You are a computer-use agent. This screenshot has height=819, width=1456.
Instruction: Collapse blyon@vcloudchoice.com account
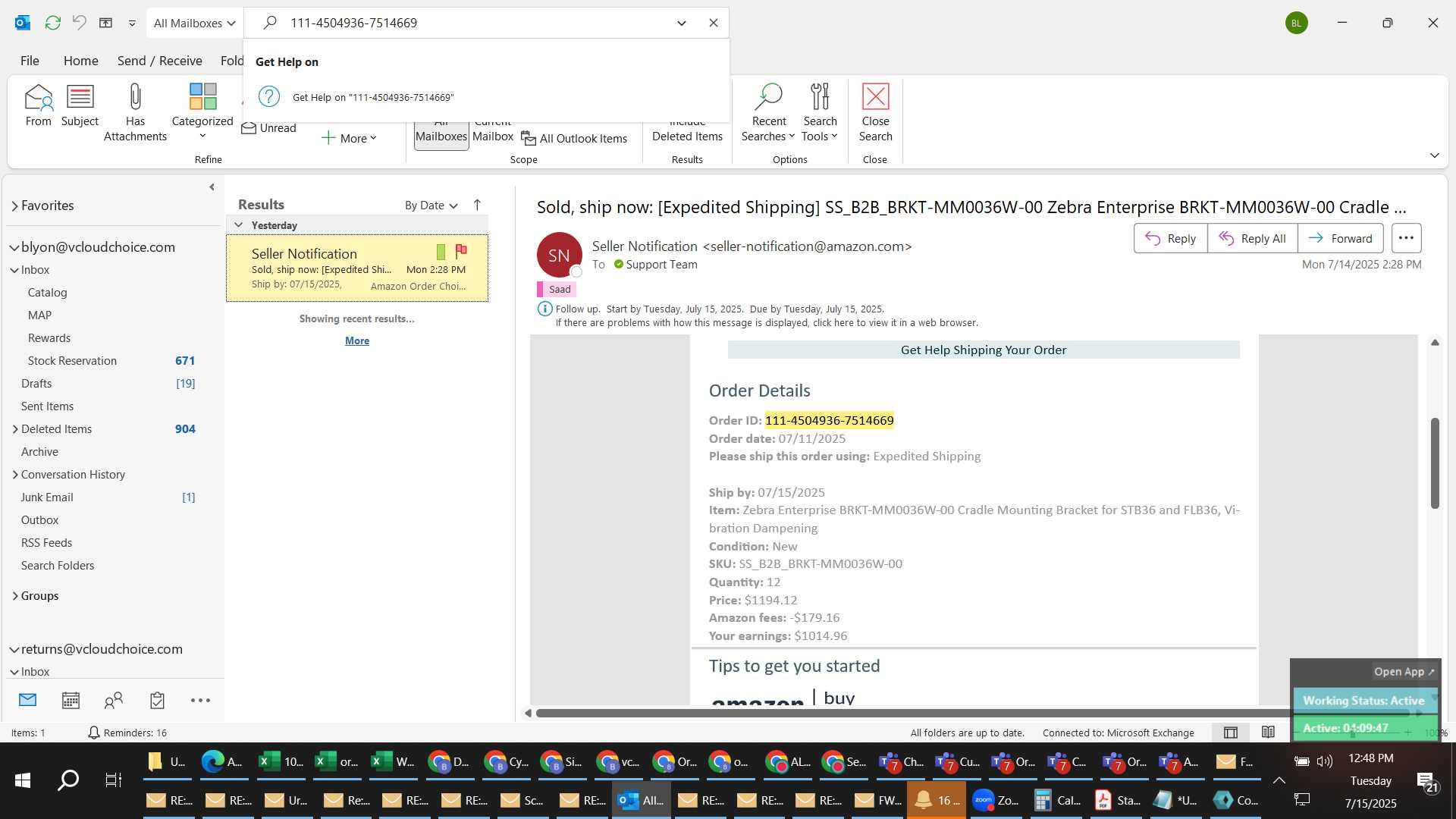(x=14, y=247)
